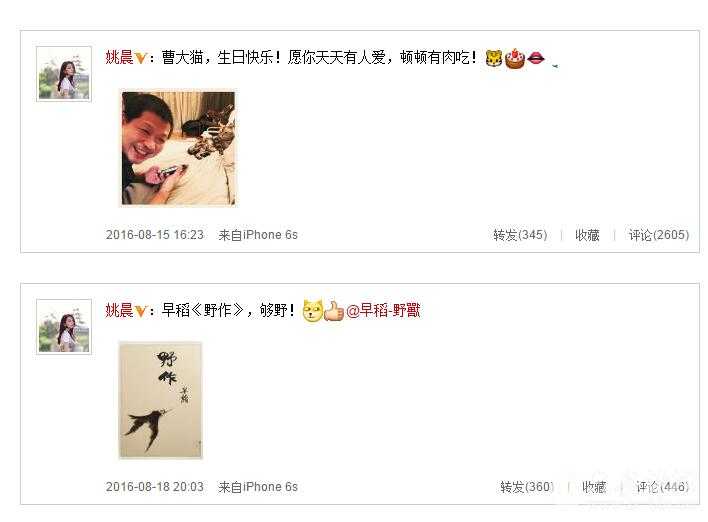This screenshot has width=708, height=522.
Task: Click the yellow doge emoji in second post
Action: coord(312,311)
